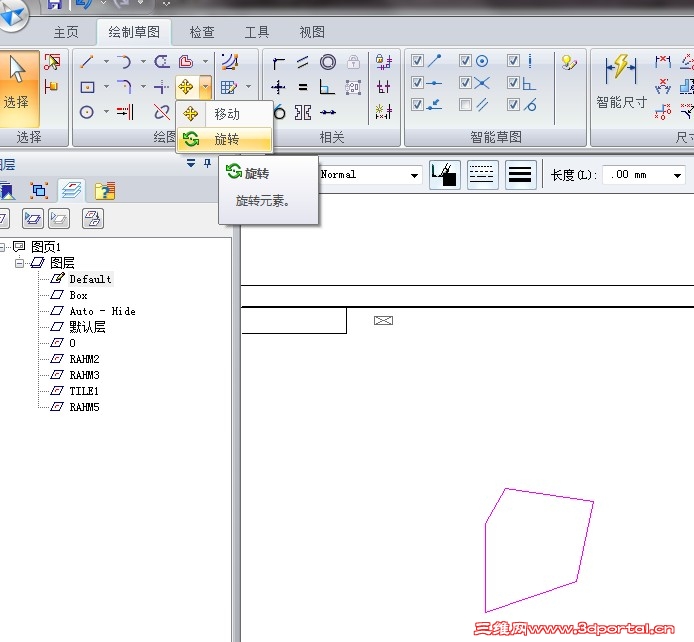Toggle the endpoint IntelliSketch checkbox
694x642 pixels.
tap(417, 60)
